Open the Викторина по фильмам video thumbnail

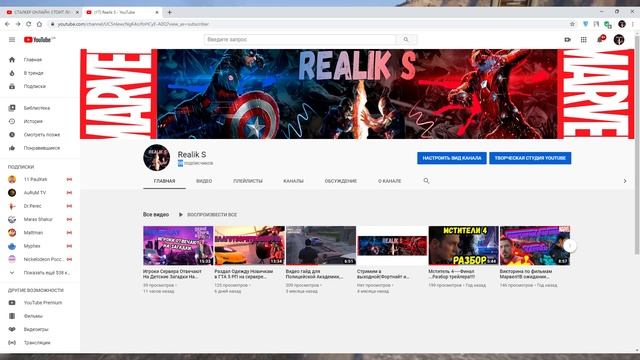point(535,246)
